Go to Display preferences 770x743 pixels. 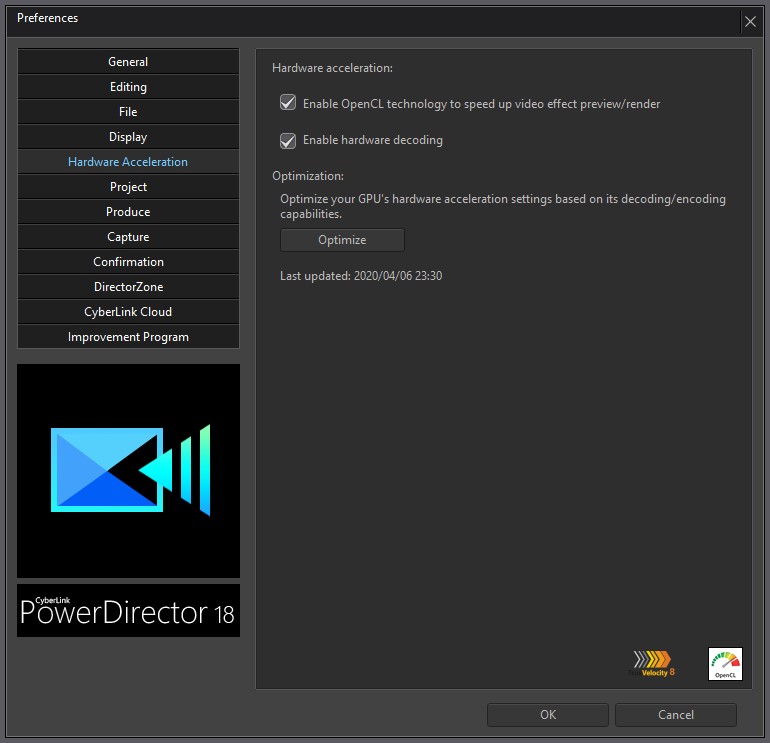coord(128,137)
